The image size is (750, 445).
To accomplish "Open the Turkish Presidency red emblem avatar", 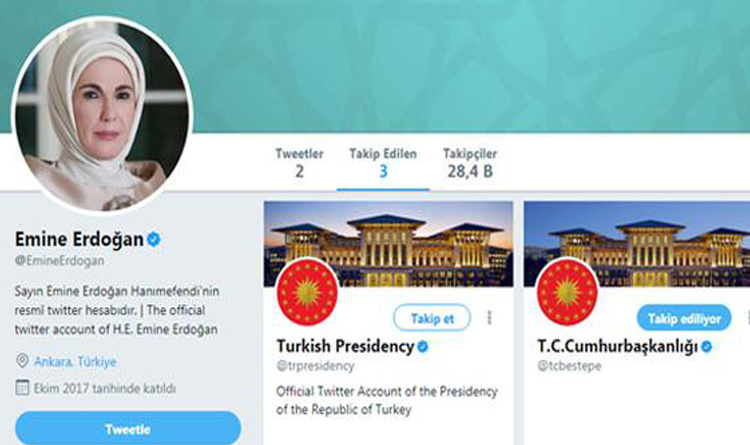I will click(x=308, y=292).
